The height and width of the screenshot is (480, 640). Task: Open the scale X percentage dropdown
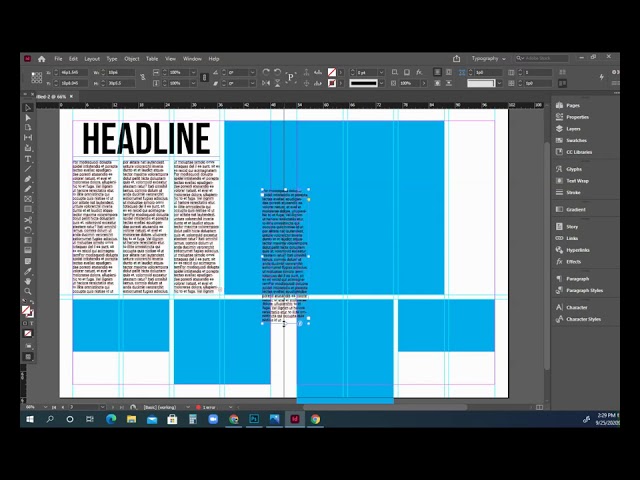[x=193, y=72]
